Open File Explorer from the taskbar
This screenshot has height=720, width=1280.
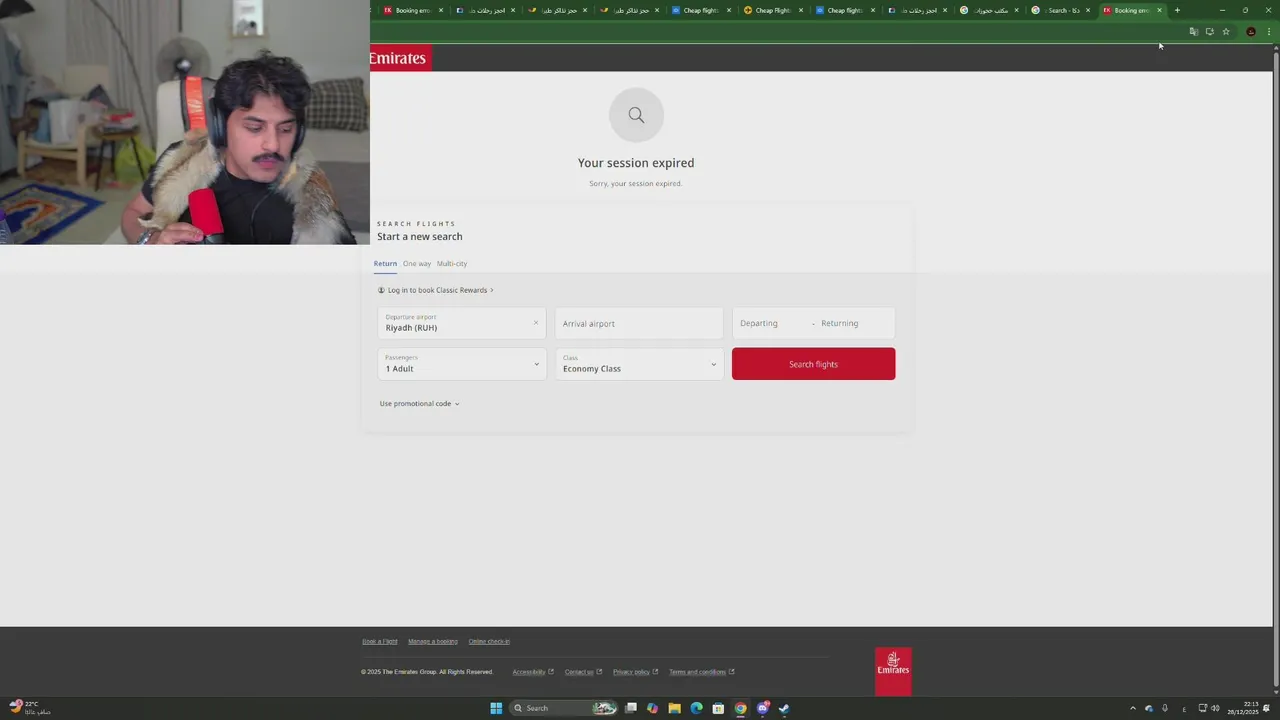point(675,708)
